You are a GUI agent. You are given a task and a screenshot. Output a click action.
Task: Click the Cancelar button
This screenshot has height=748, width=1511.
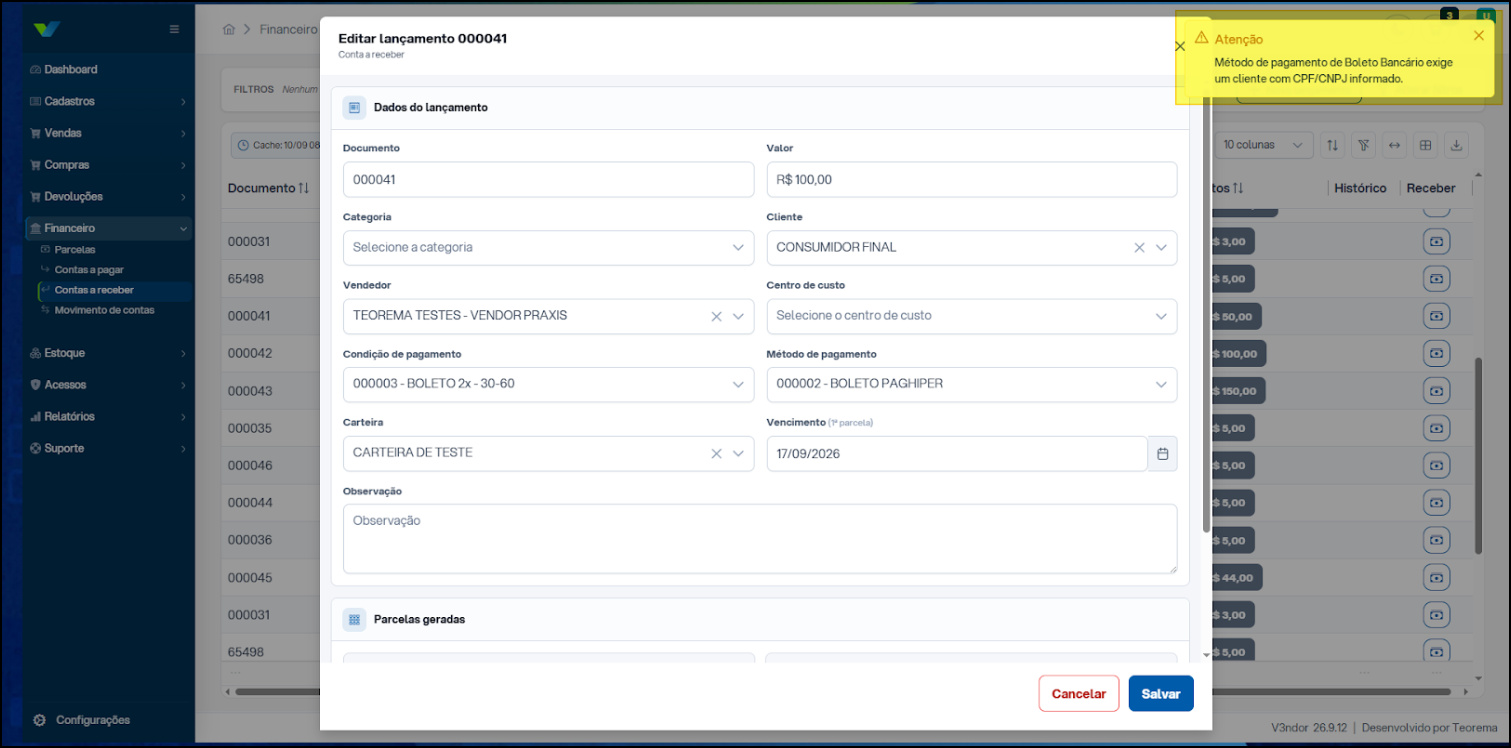pyautogui.click(x=1078, y=694)
